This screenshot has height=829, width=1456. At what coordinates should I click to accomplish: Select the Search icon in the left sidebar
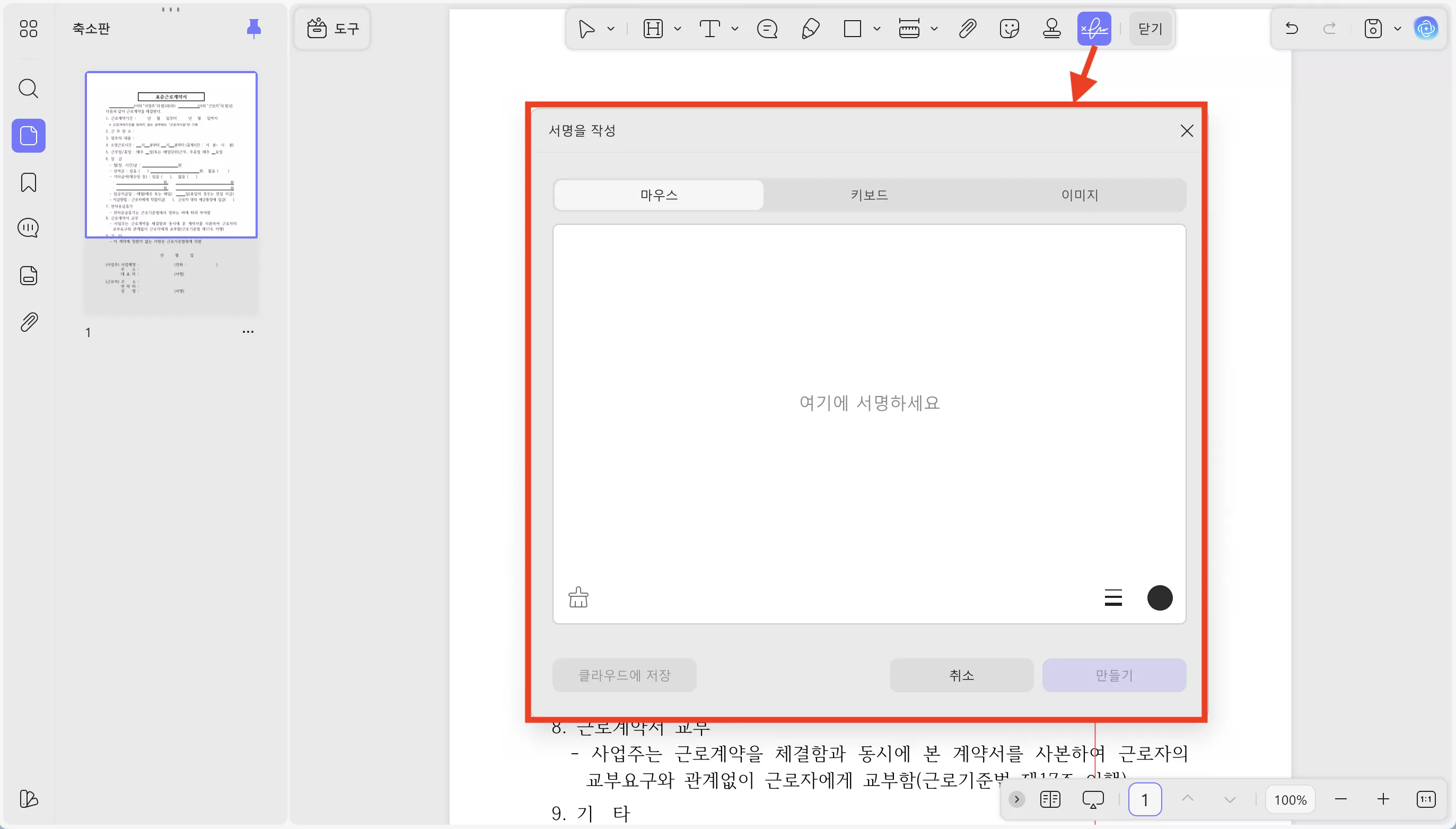[x=28, y=88]
